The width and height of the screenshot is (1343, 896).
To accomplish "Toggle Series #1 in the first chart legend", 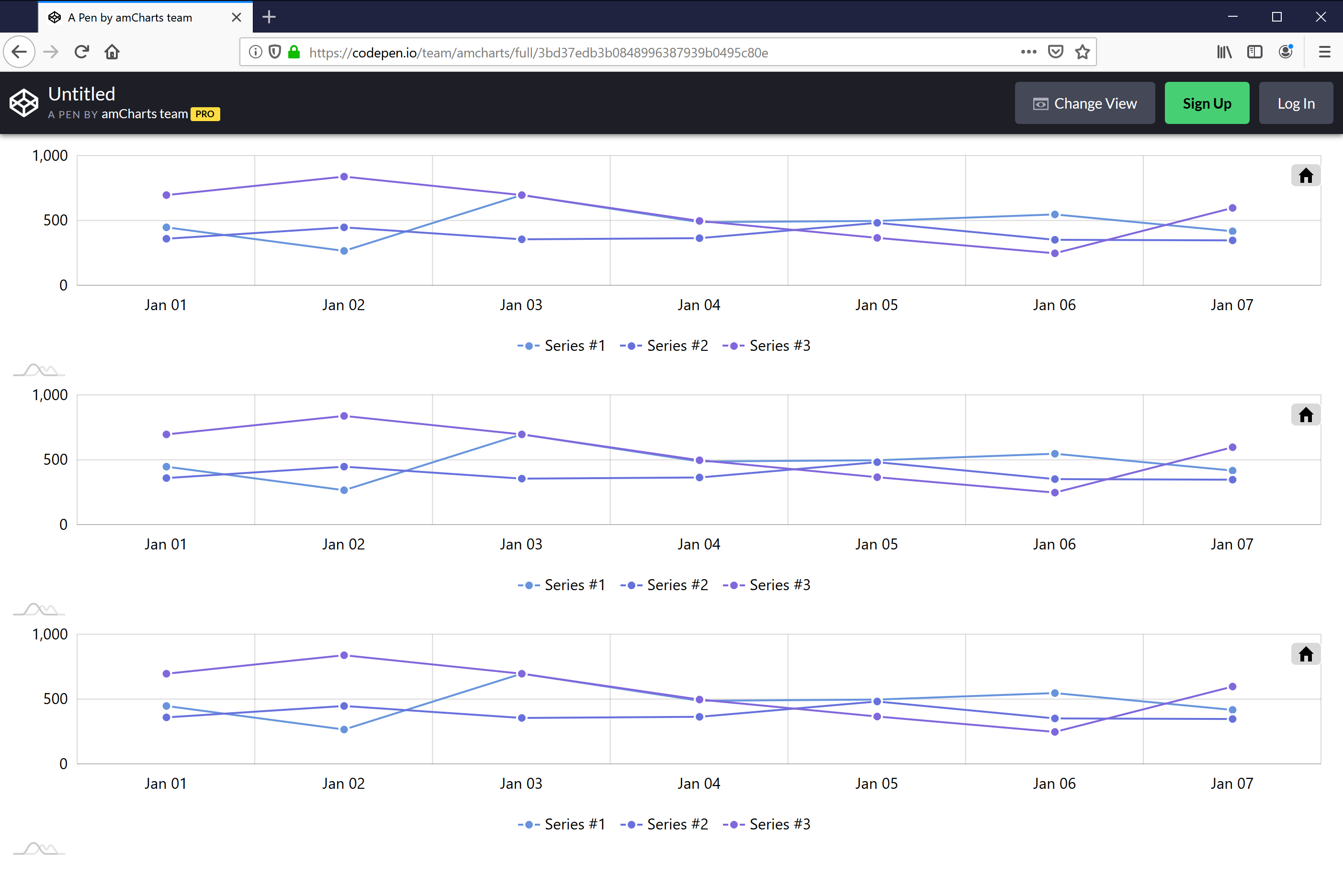I will (x=575, y=345).
